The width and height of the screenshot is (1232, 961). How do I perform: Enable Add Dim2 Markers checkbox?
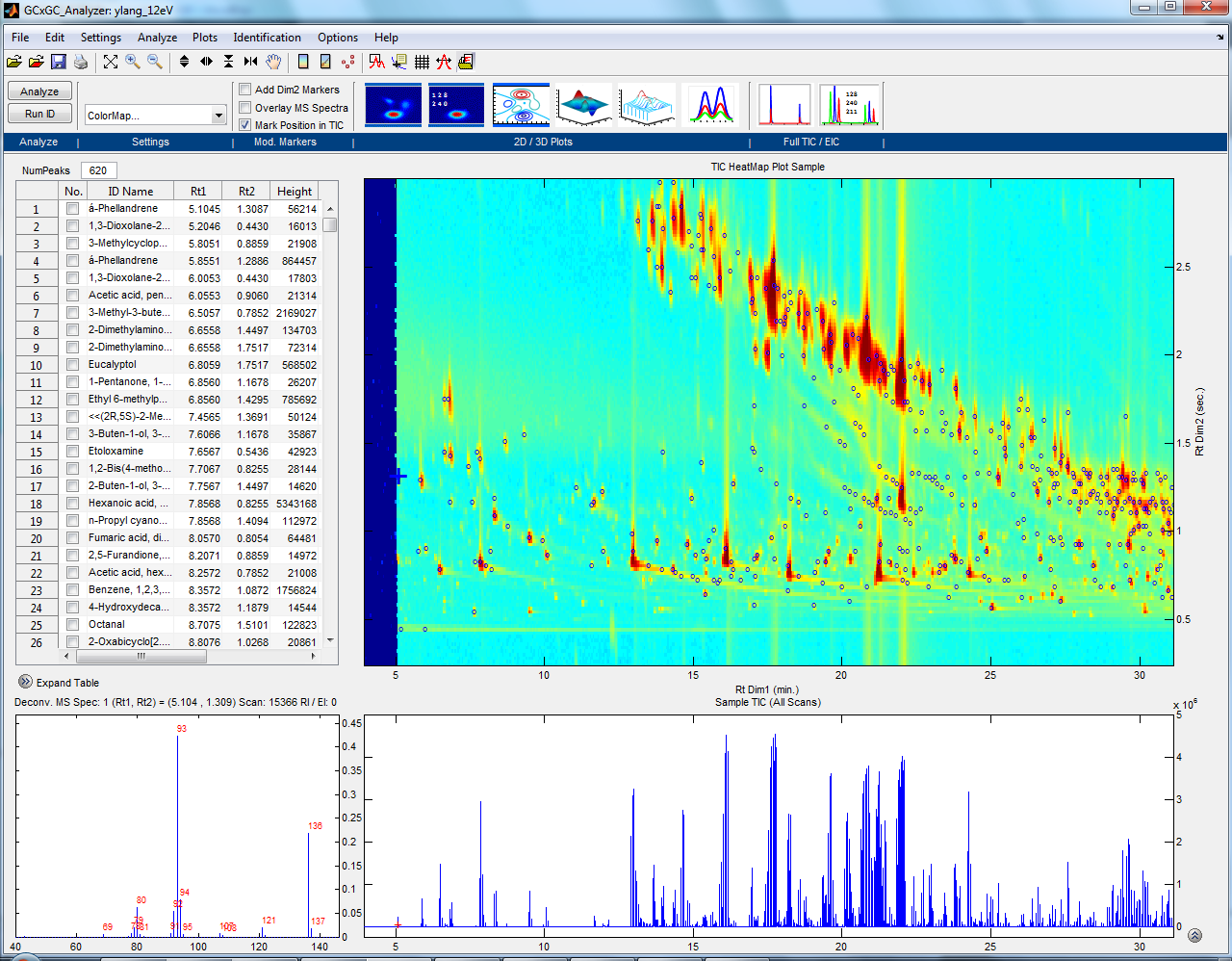click(245, 90)
